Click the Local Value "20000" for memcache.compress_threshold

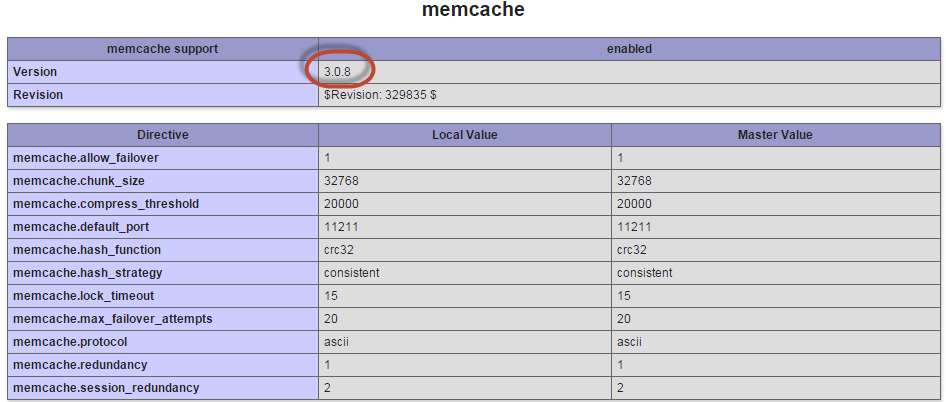[341, 204]
